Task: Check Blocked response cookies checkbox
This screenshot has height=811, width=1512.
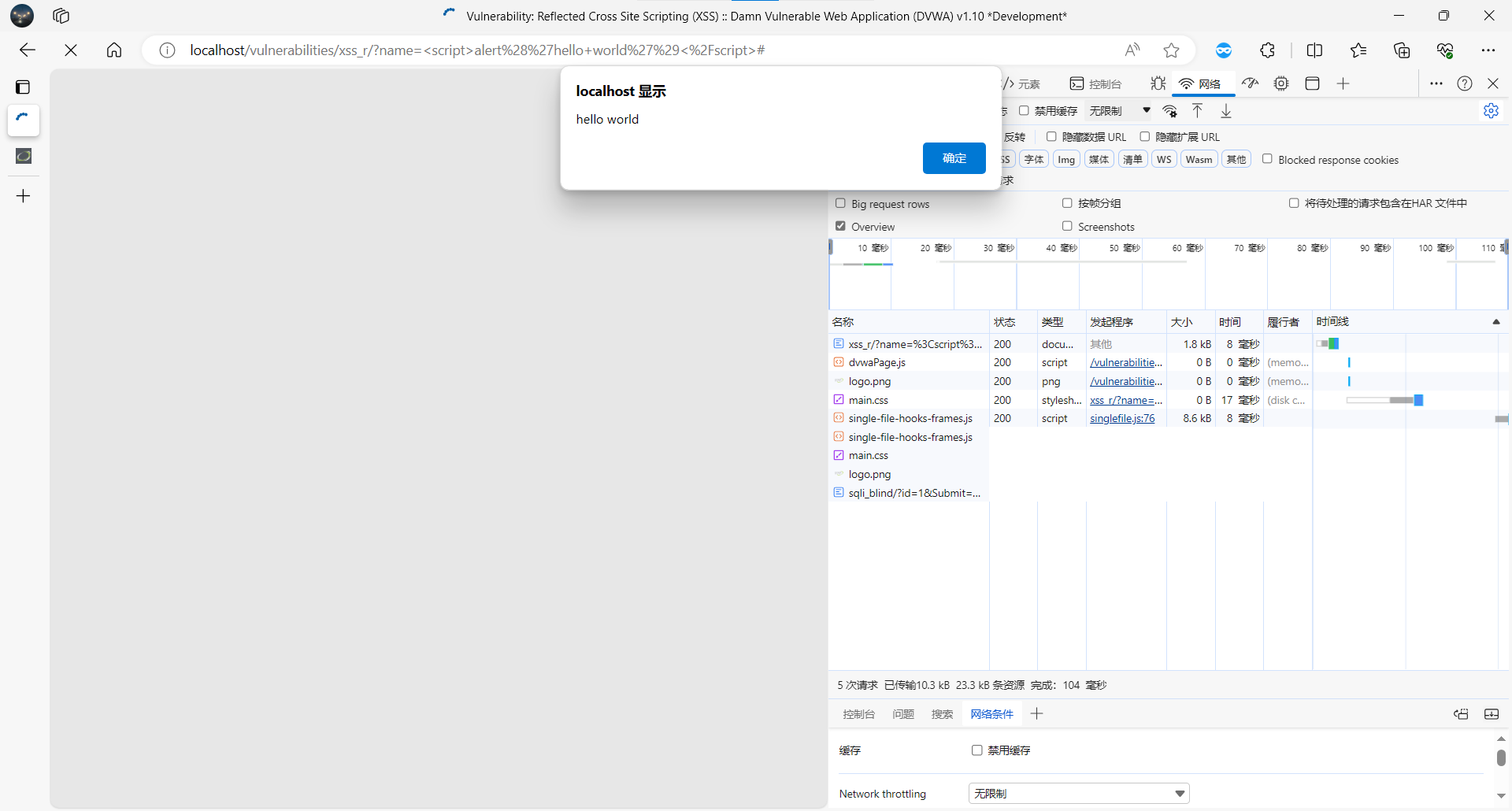Action: click(1267, 159)
